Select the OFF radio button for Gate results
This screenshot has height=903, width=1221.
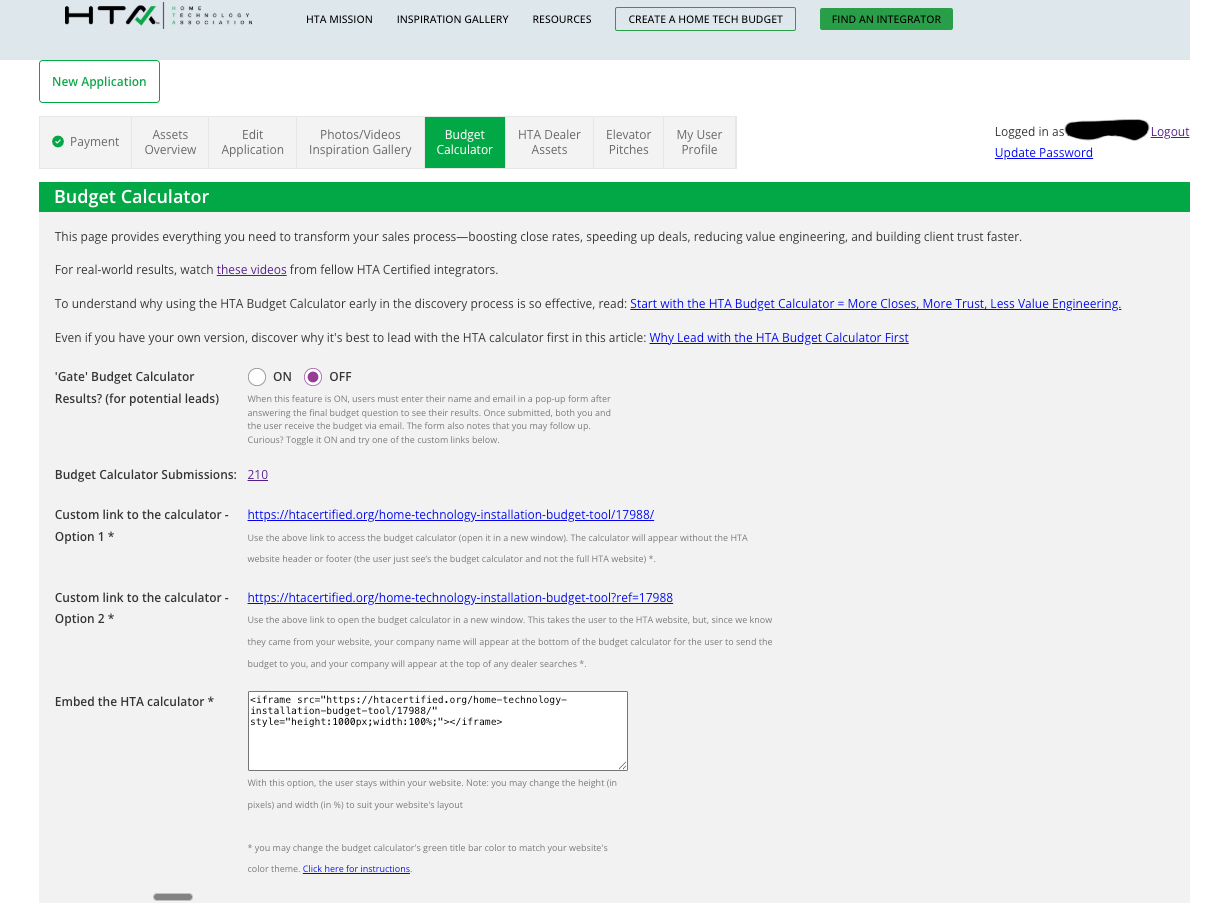(x=313, y=377)
